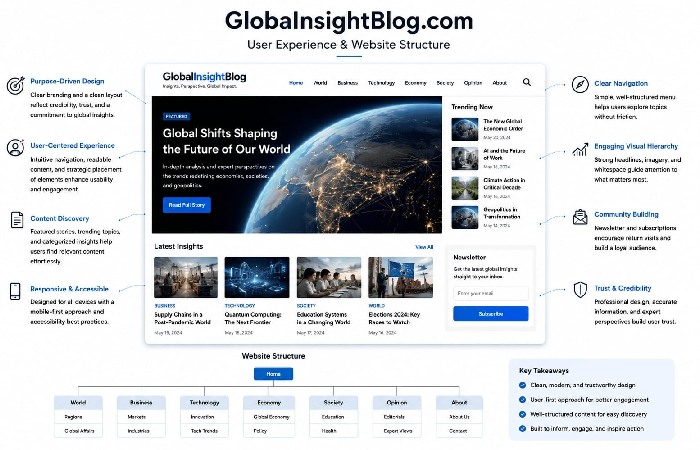
Task: Click the Community Building envelope icon
Action: click(x=580, y=217)
